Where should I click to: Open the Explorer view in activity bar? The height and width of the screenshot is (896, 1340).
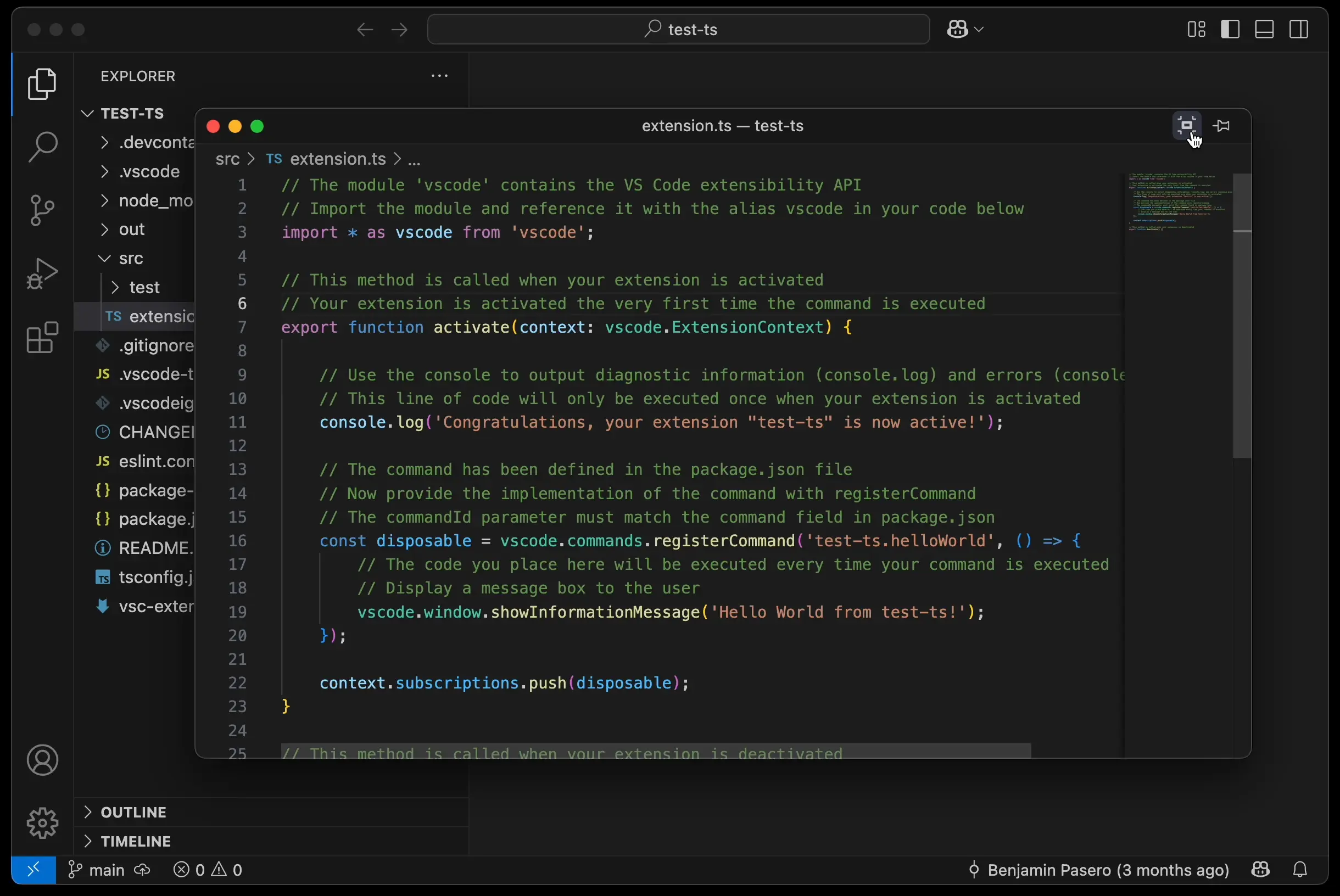(x=42, y=84)
